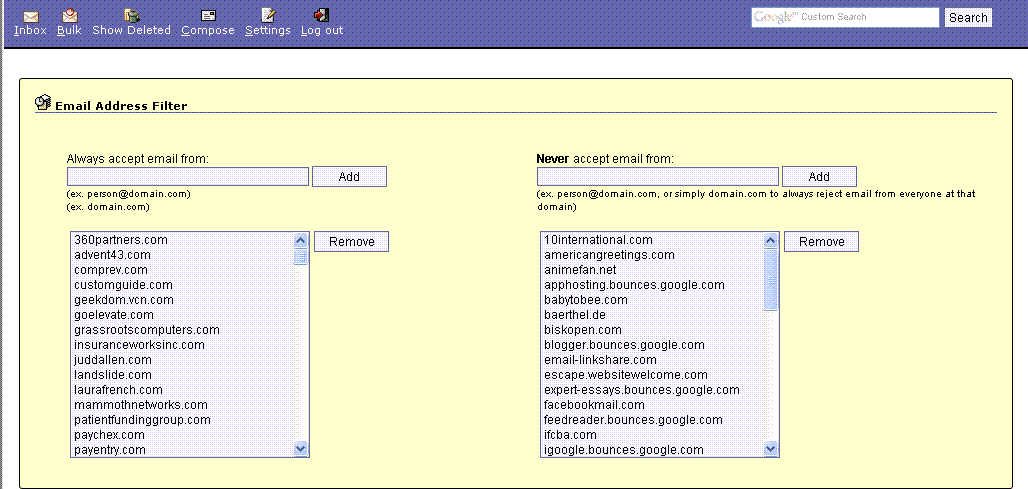Click the Email Address Filter header icon
The height and width of the screenshot is (489, 1028).
(x=43, y=102)
